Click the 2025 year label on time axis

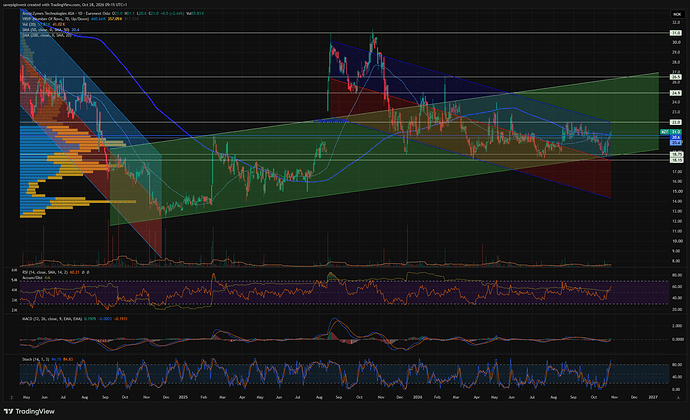[183, 397]
